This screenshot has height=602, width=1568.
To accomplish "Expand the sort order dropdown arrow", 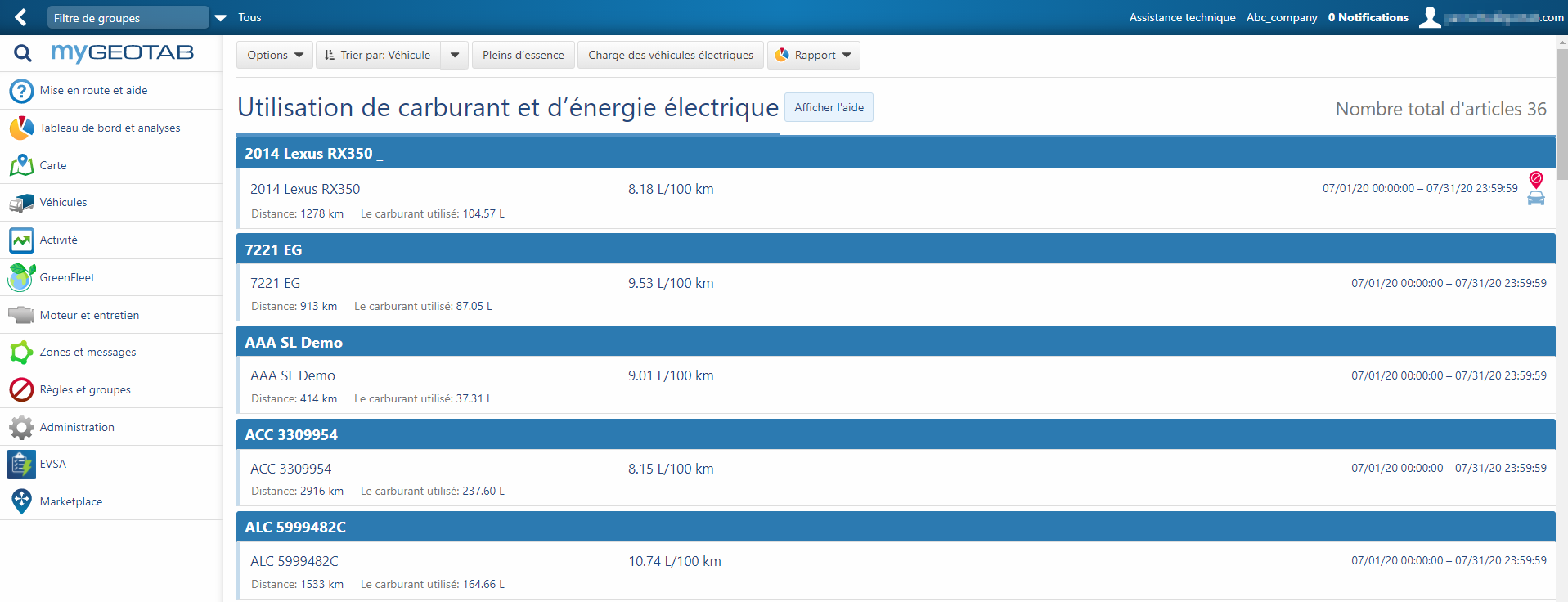I will (x=455, y=55).
